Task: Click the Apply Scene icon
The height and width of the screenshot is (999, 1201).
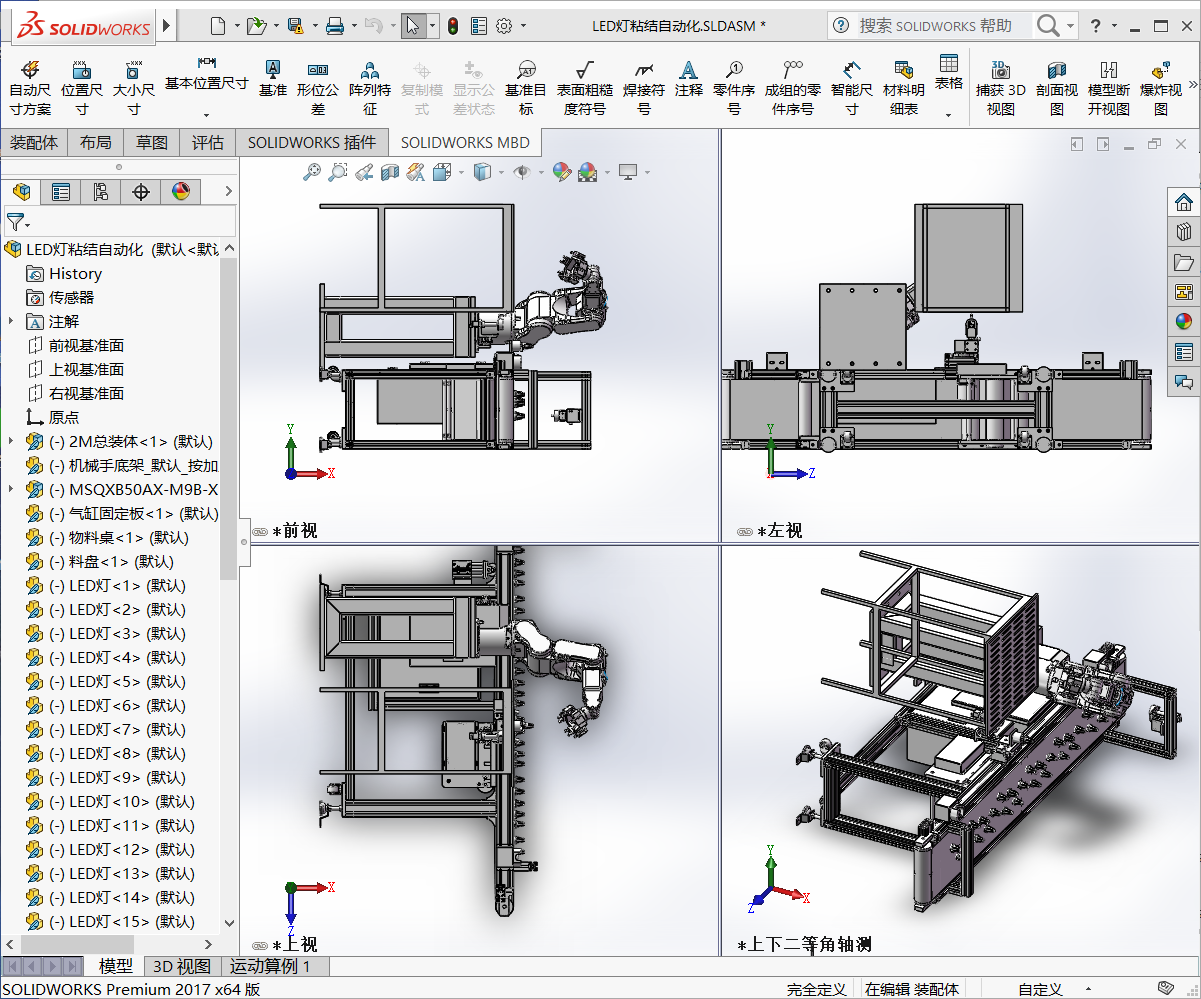Action: point(587,172)
